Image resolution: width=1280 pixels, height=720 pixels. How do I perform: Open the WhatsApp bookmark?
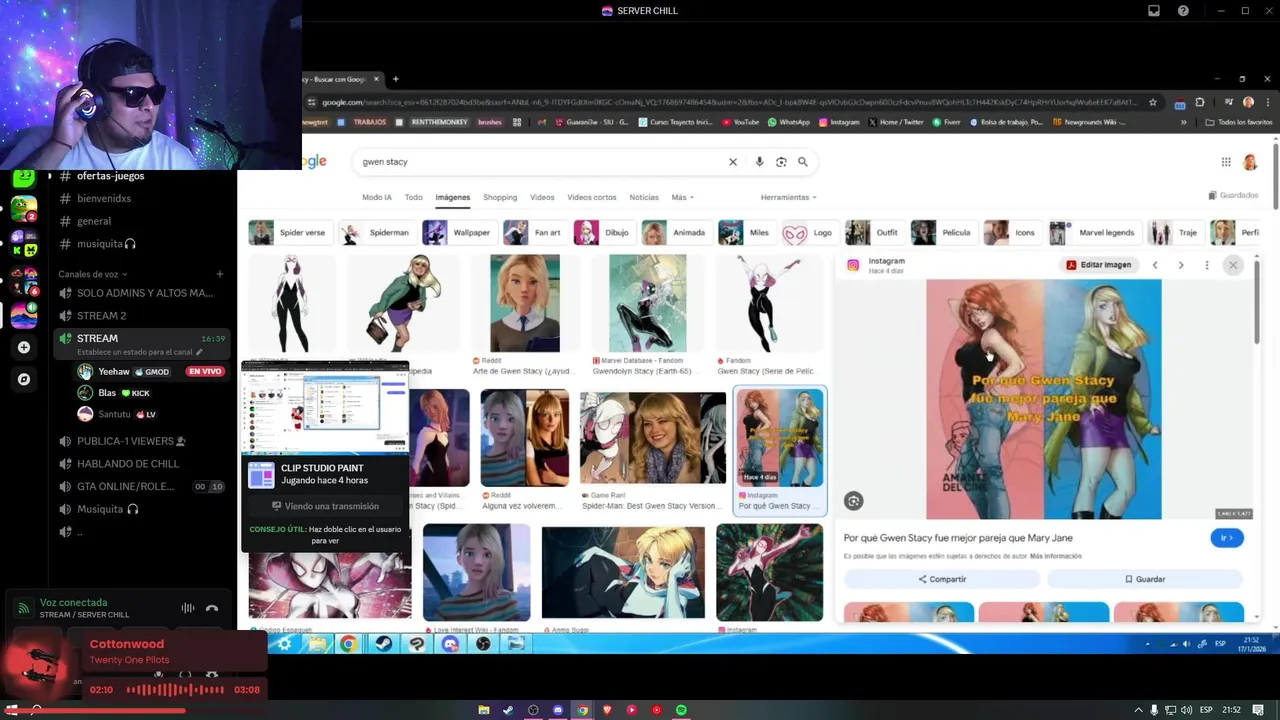(x=788, y=122)
